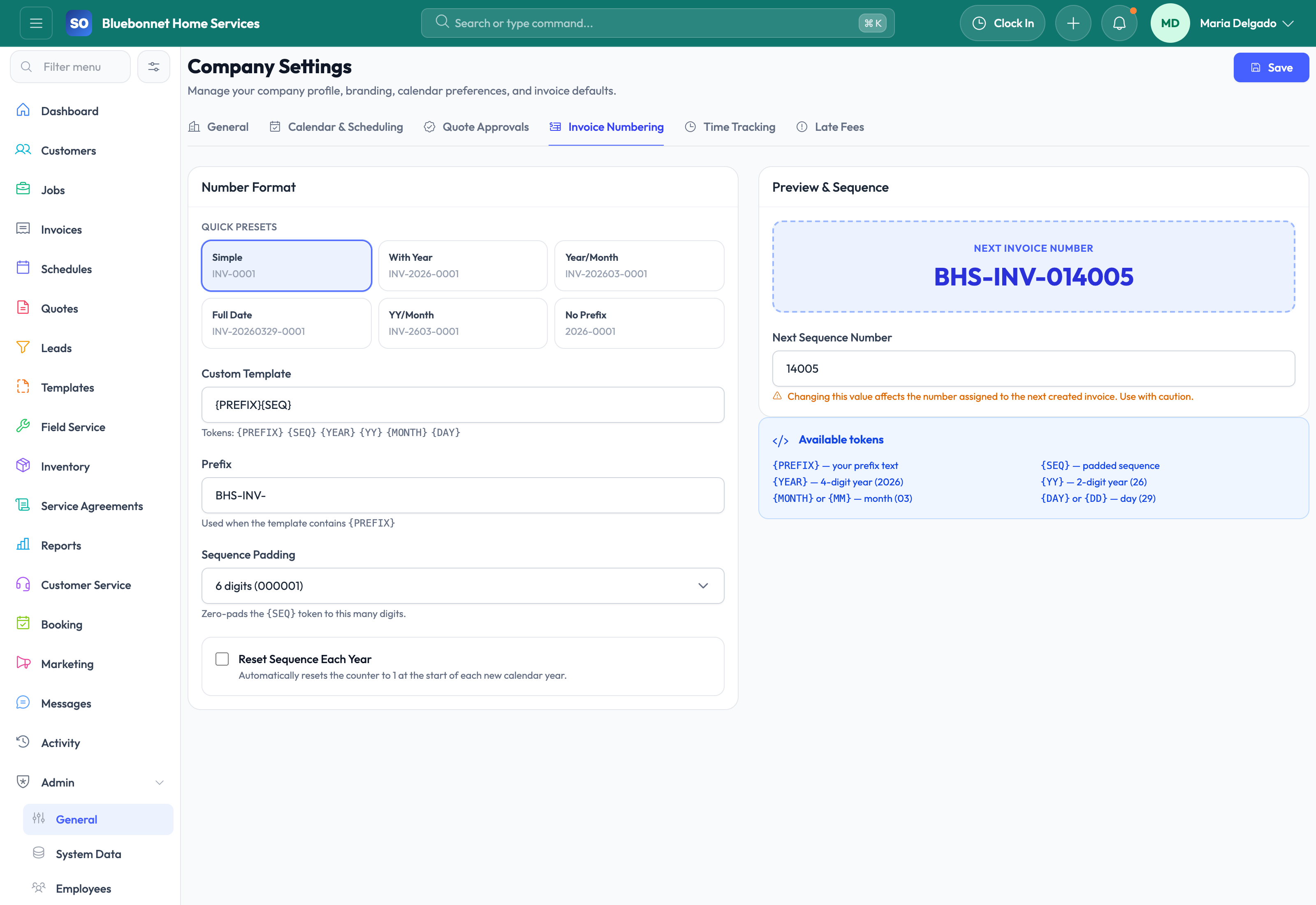Click the Quotes document icon
Viewport: 1316px width, 905px height.
point(23,308)
